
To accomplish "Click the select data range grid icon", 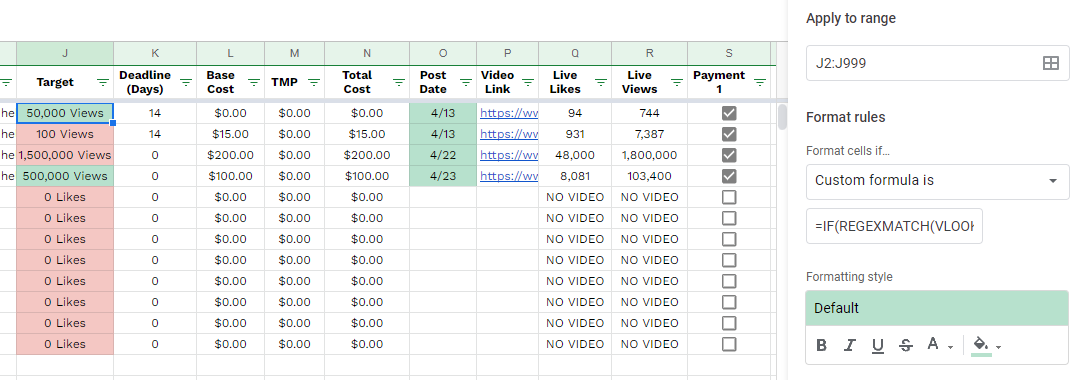I will coord(1050,64).
